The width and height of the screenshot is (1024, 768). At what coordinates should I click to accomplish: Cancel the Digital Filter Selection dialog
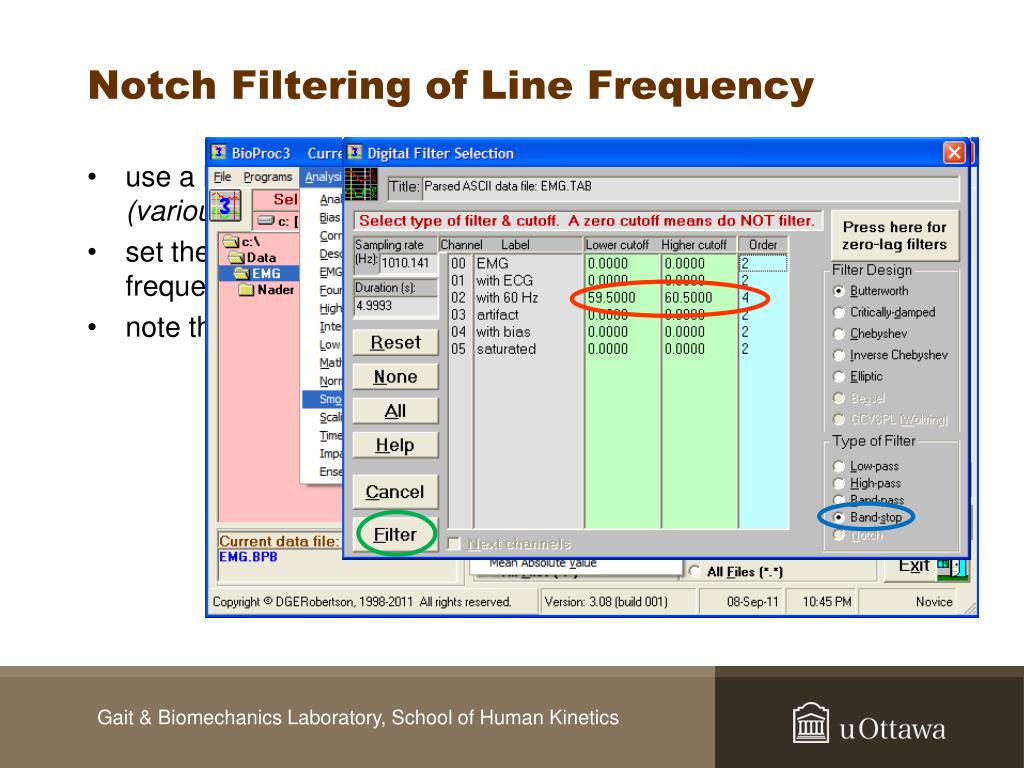coord(395,492)
